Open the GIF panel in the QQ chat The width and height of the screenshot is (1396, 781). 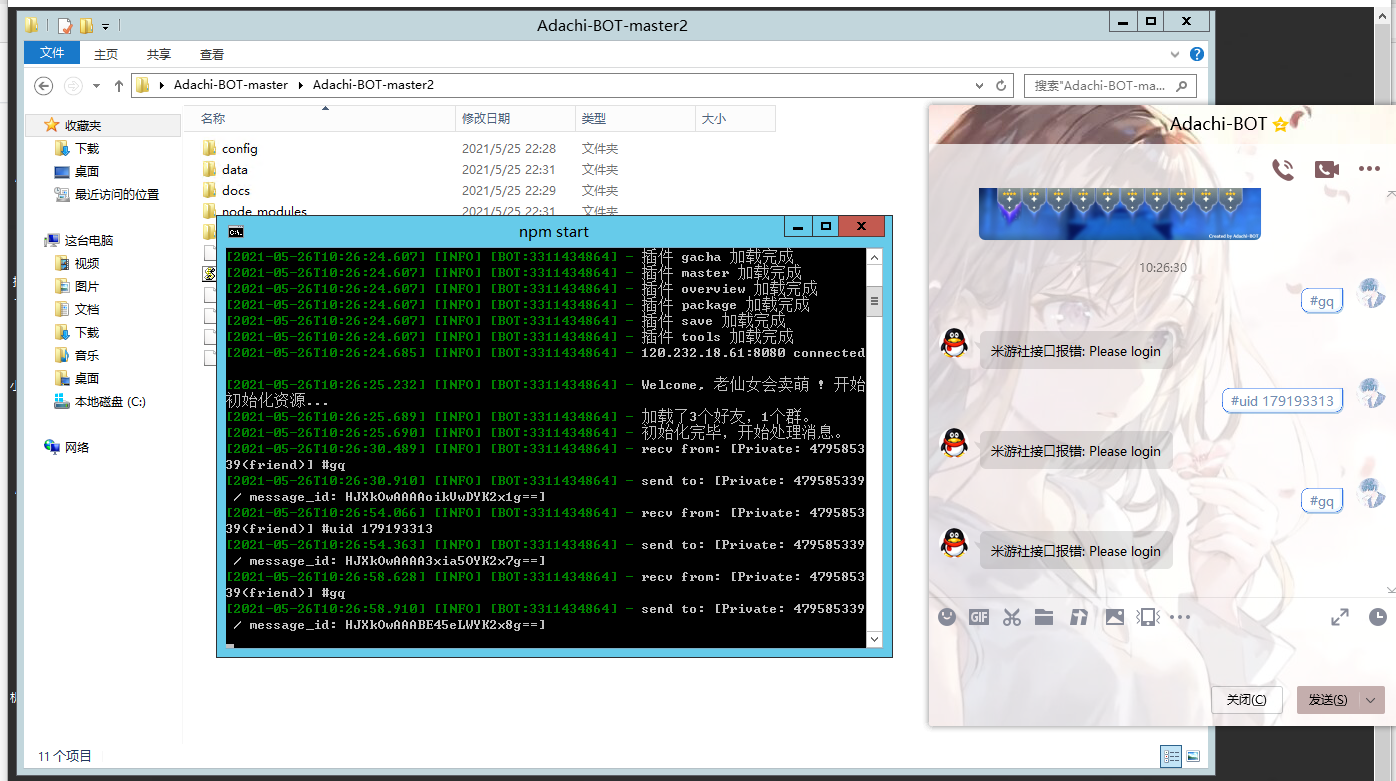(x=979, y=617)
